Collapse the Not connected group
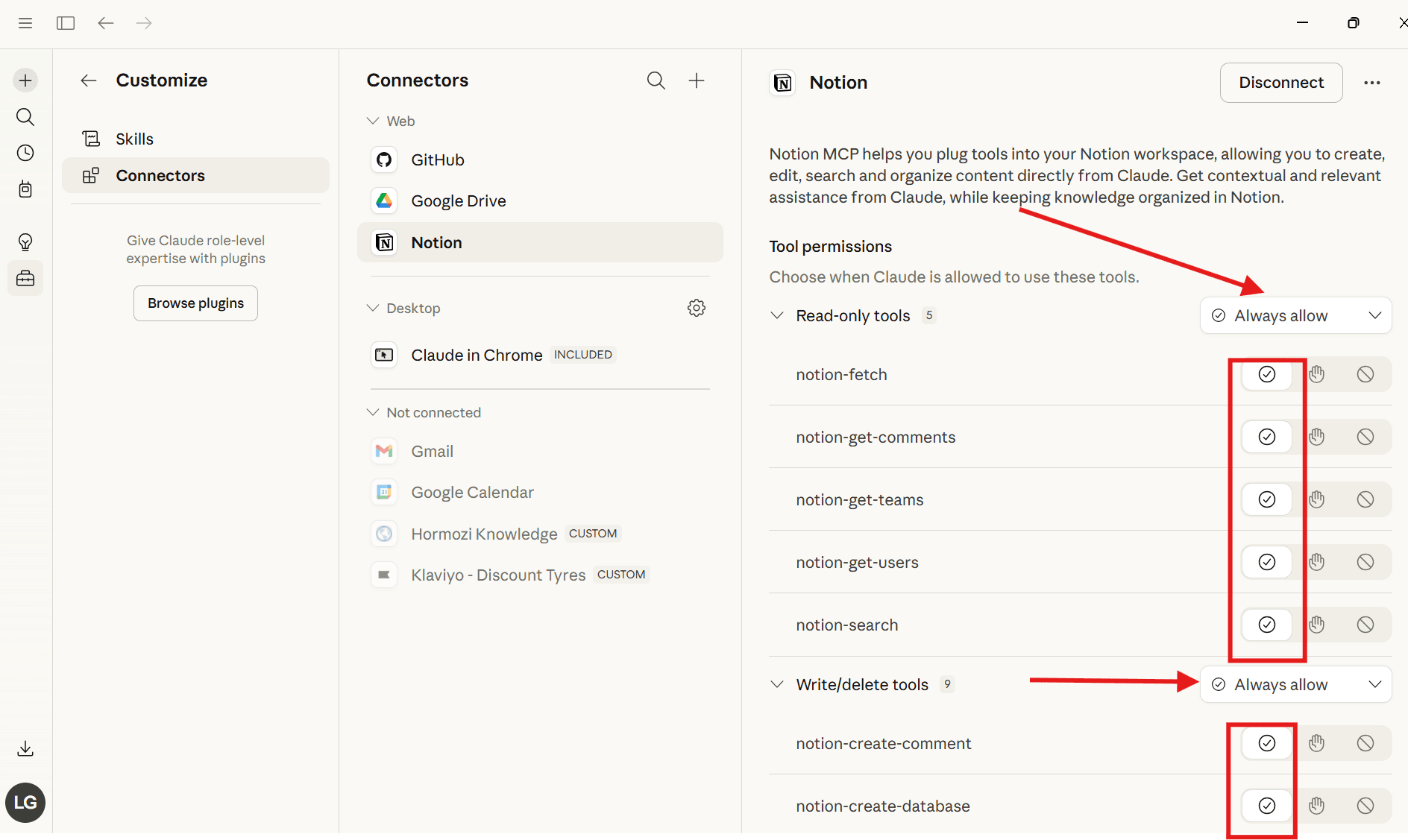Screen dimensions: 1408x840 (x=373, y=413)
